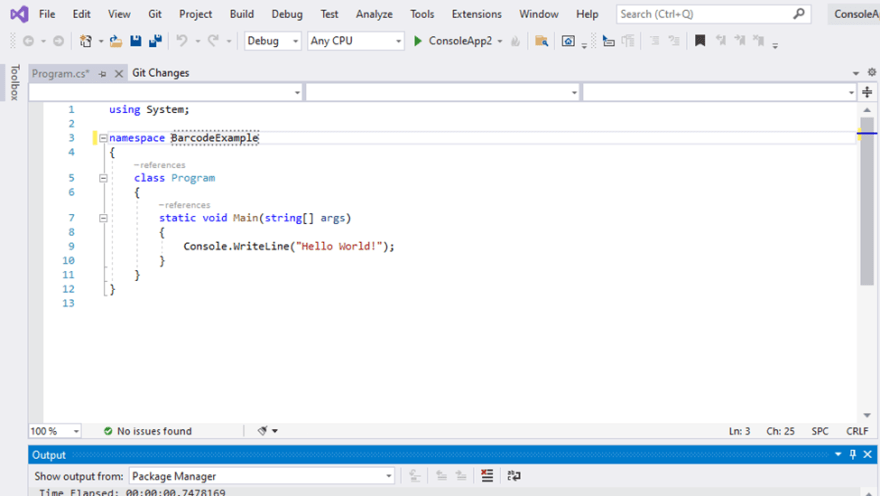
Task: Uncomment selected lines icon
Action: pyautogui.click(x=674, y=41)
